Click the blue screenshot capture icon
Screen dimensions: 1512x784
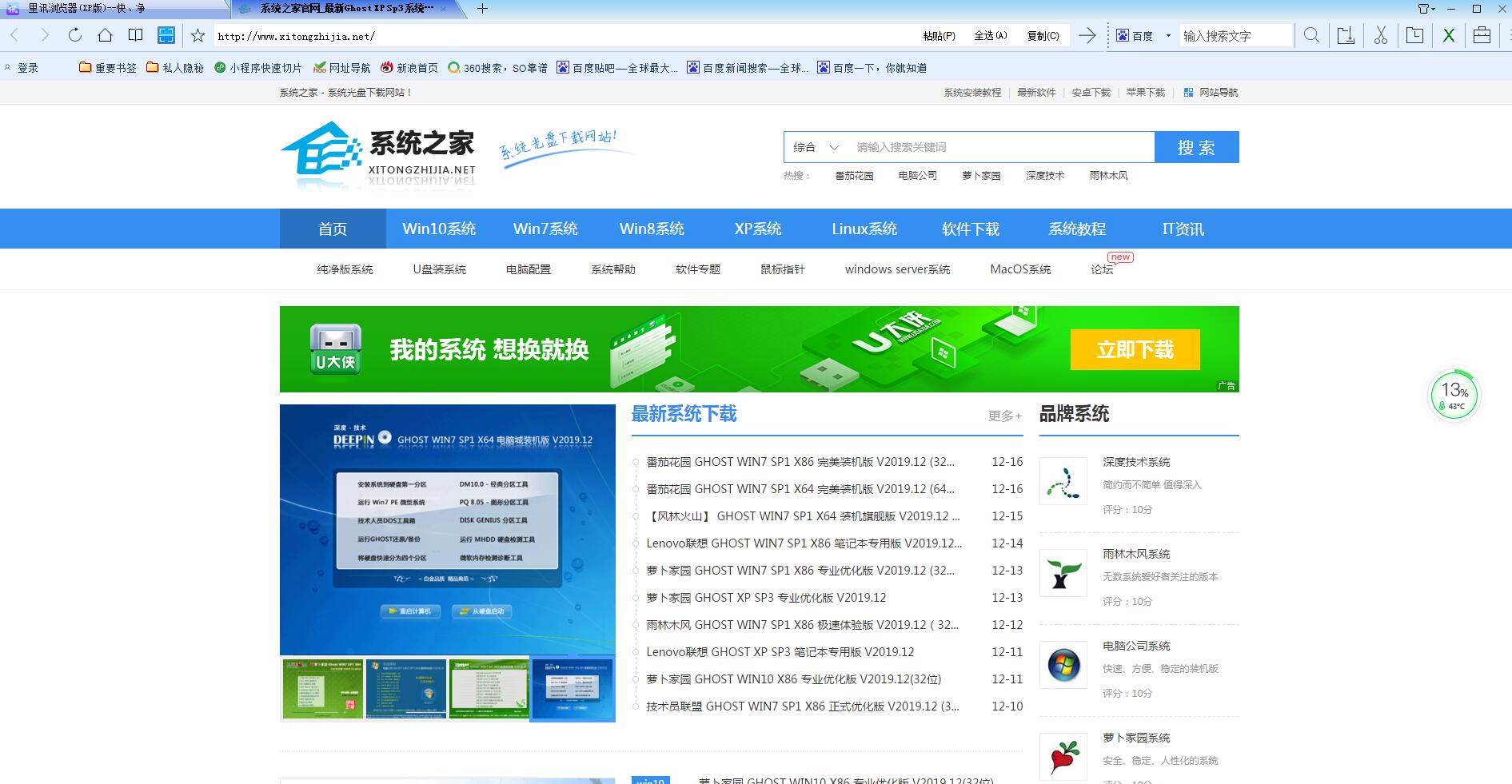(166, 35)
